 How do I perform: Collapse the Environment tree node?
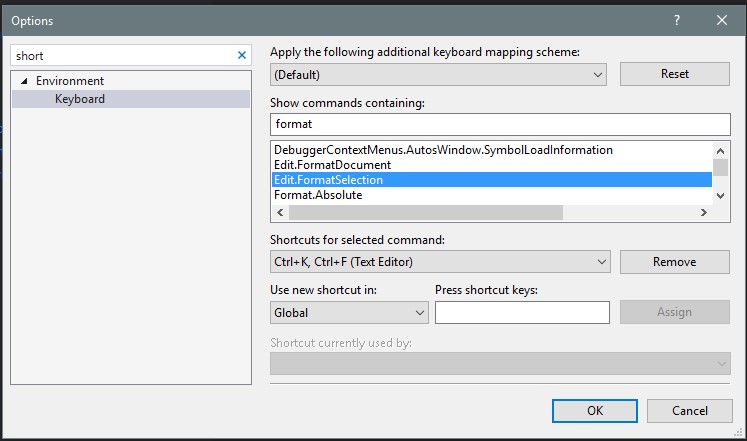[23, 81]
